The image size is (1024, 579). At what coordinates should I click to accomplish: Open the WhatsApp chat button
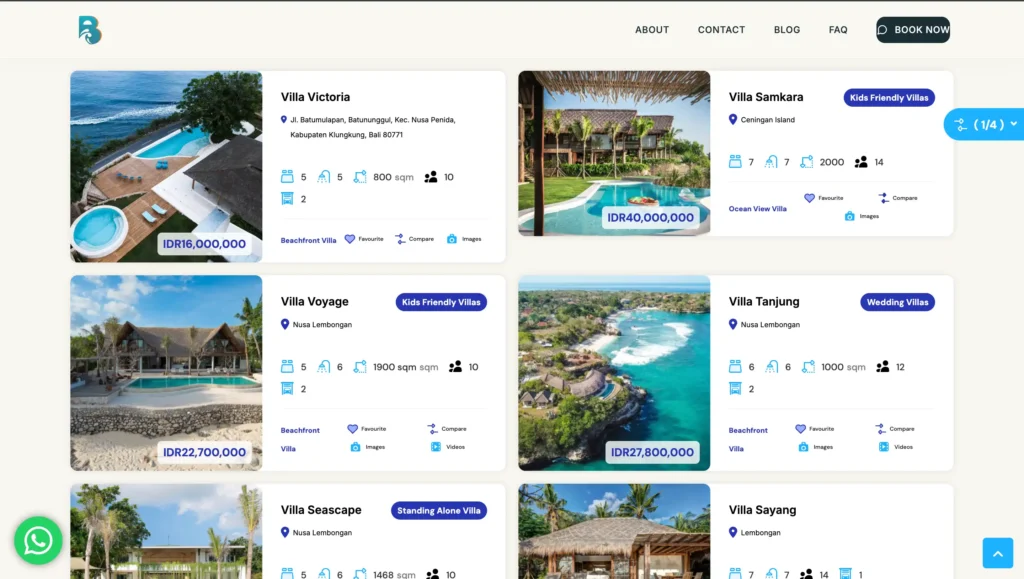[39, 540]
